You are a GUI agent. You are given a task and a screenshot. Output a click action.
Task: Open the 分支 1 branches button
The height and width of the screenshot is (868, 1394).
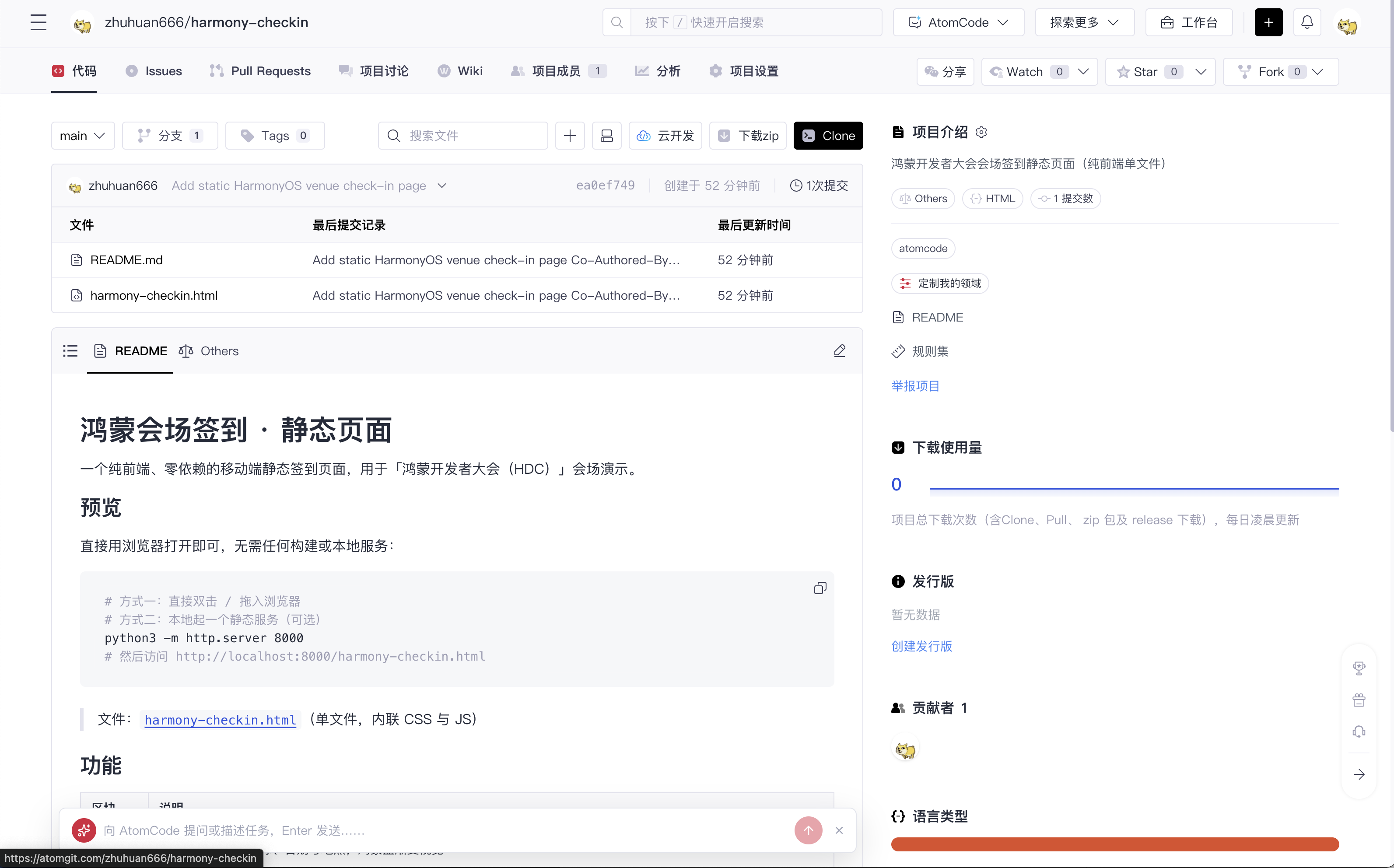[170, 136]
